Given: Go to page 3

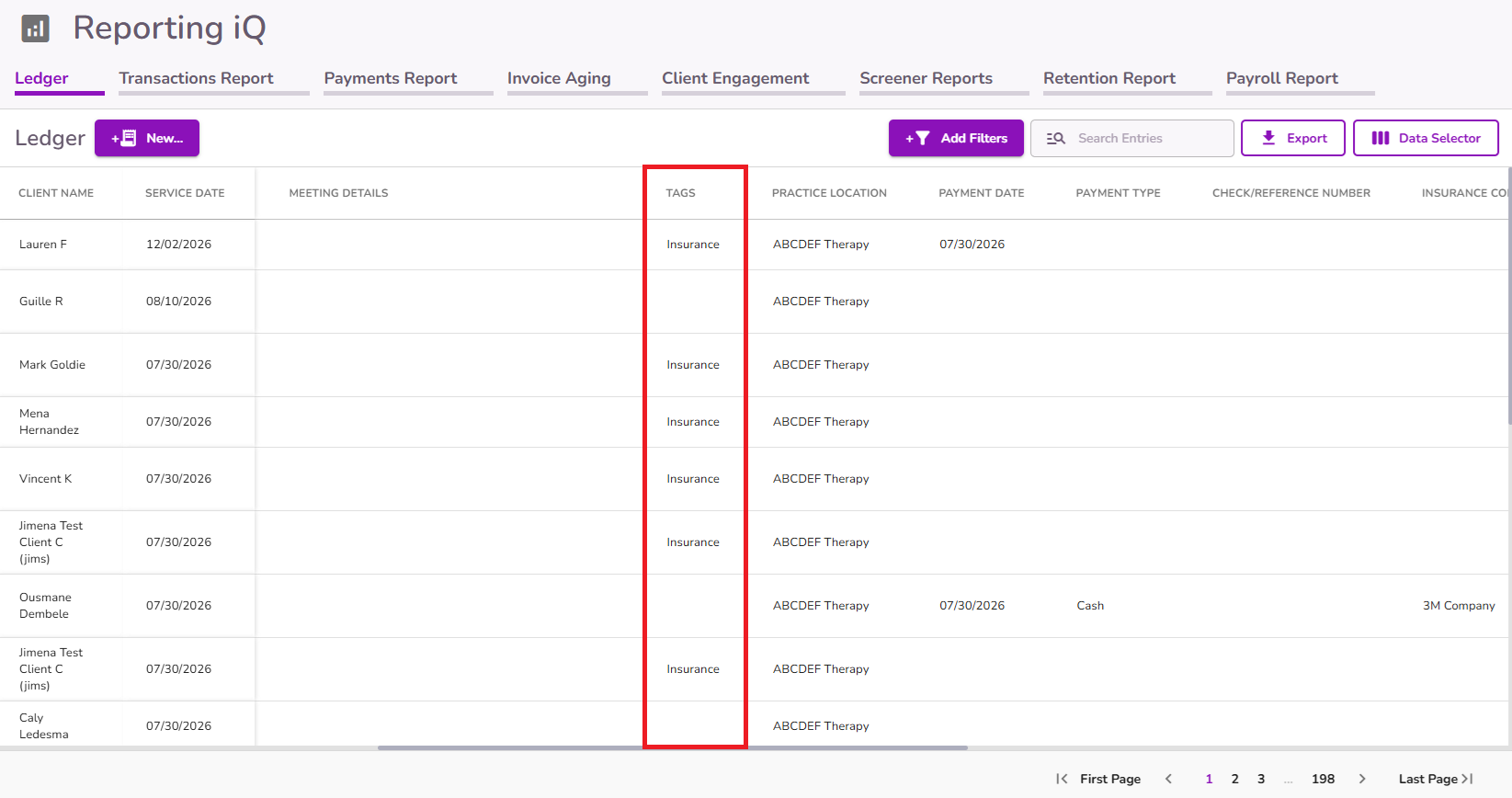Looking at the screenshot, I should click(x=1261, y=779).
